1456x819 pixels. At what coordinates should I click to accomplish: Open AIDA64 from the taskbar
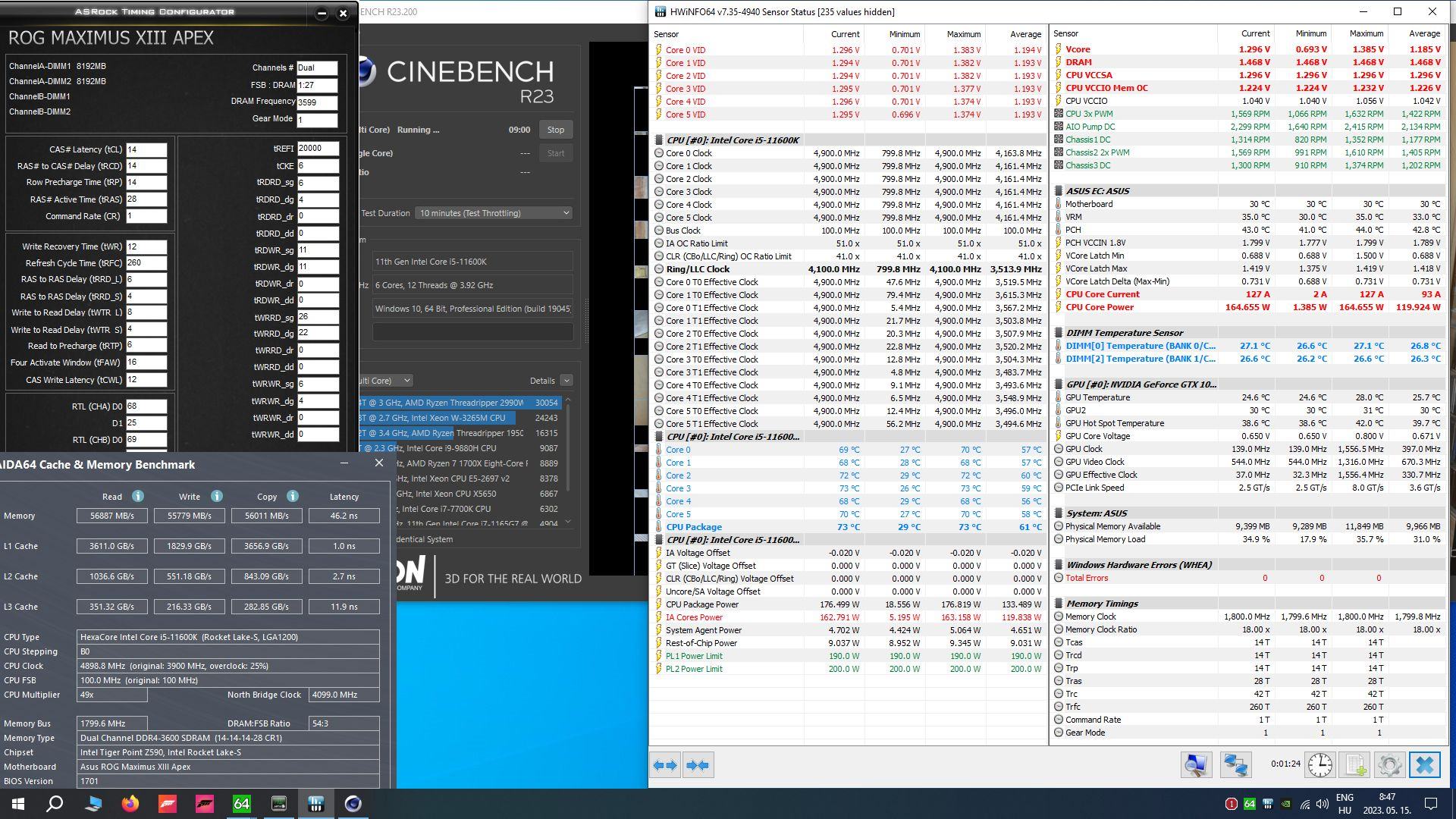pyautogui.click(x=242, y=803)
